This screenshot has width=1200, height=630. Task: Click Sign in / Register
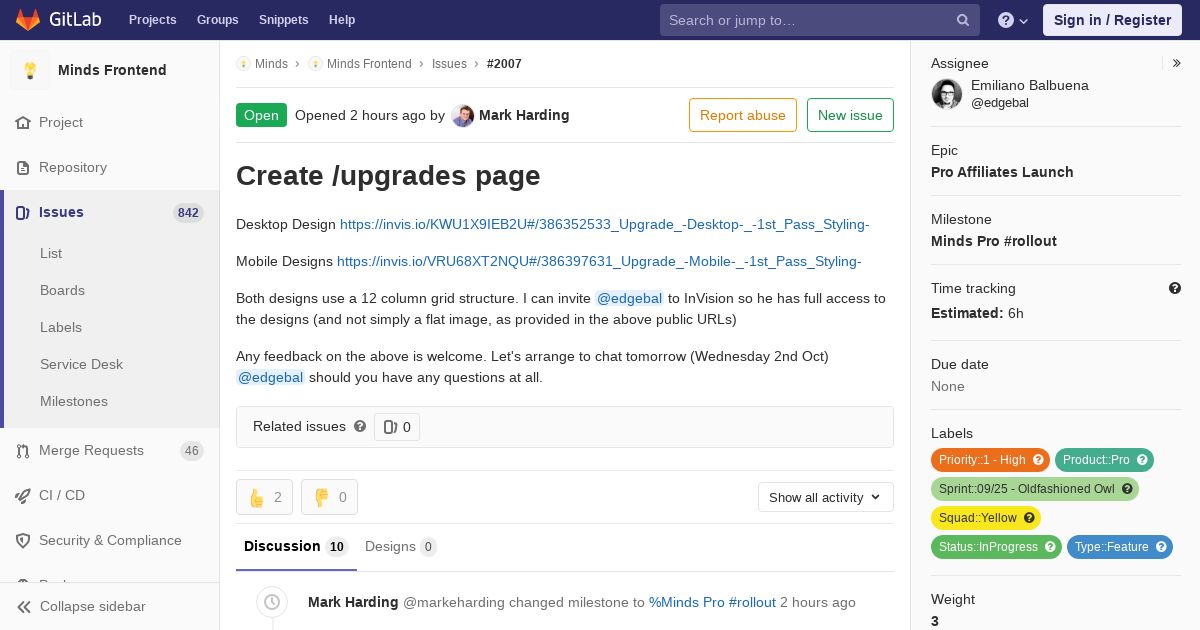click(x=1112, y=20)
